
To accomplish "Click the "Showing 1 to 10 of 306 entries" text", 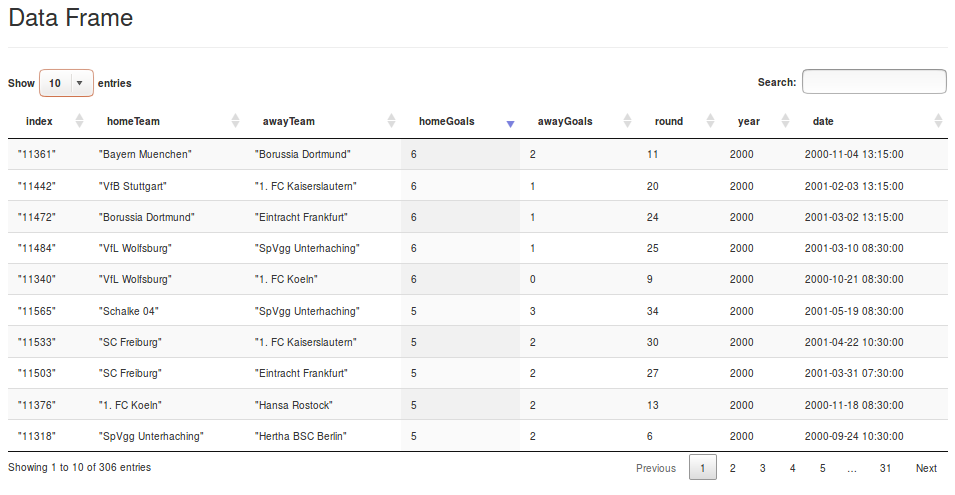I will (x=79, y=467).
